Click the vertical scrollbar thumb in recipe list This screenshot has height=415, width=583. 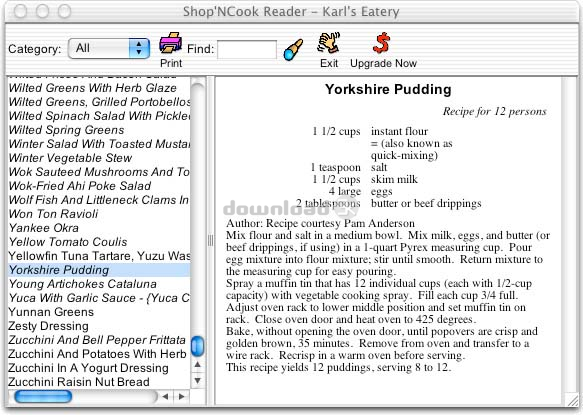click(x=197, y=346)
